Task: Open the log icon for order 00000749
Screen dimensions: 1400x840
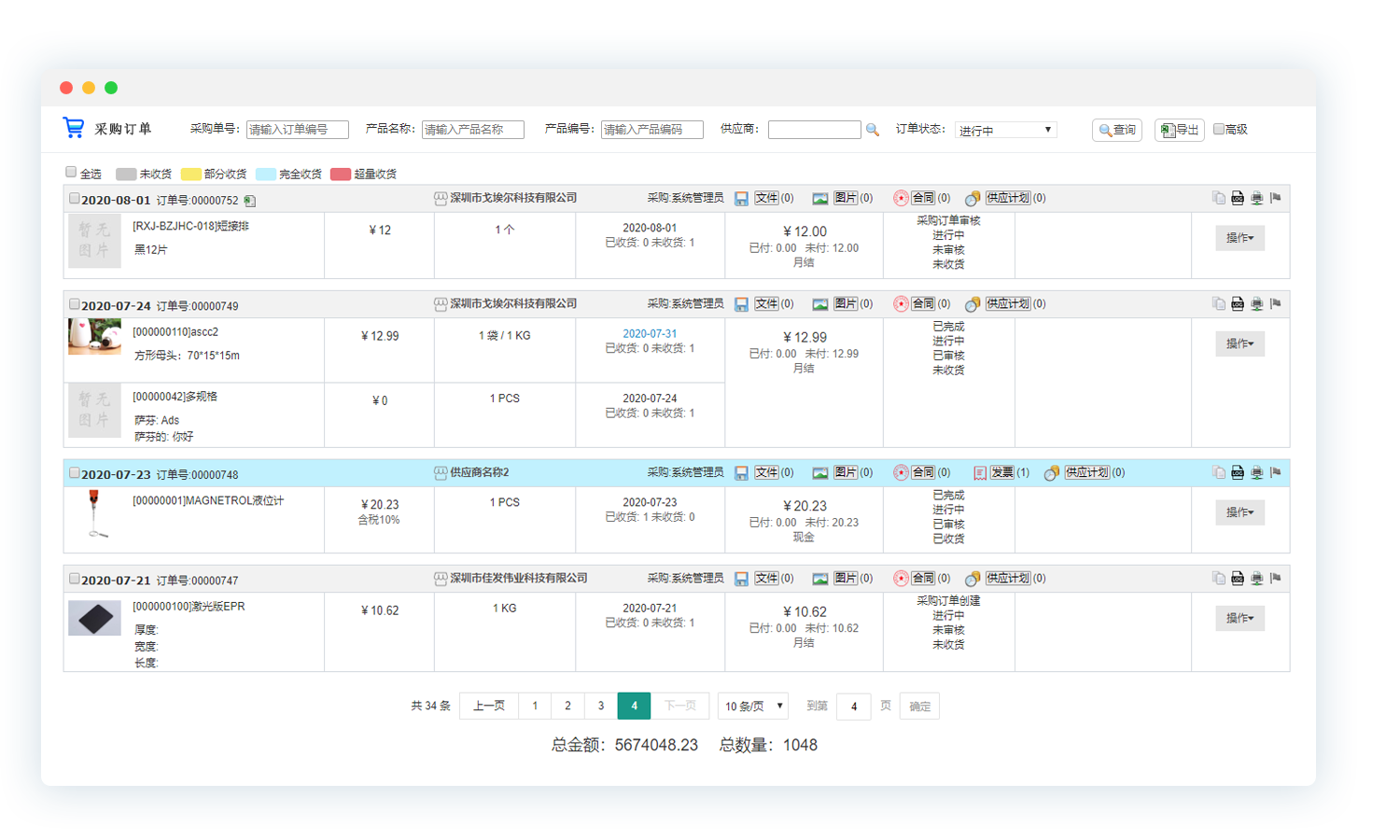Action: pyautogui.click(x=1238, y=303)
